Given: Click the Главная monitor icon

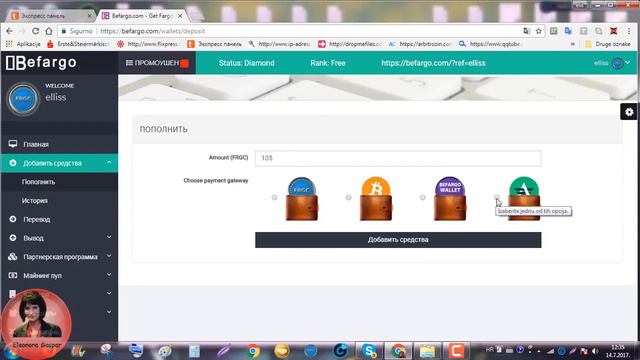Looking at the screenshot, I should (13, 144).
